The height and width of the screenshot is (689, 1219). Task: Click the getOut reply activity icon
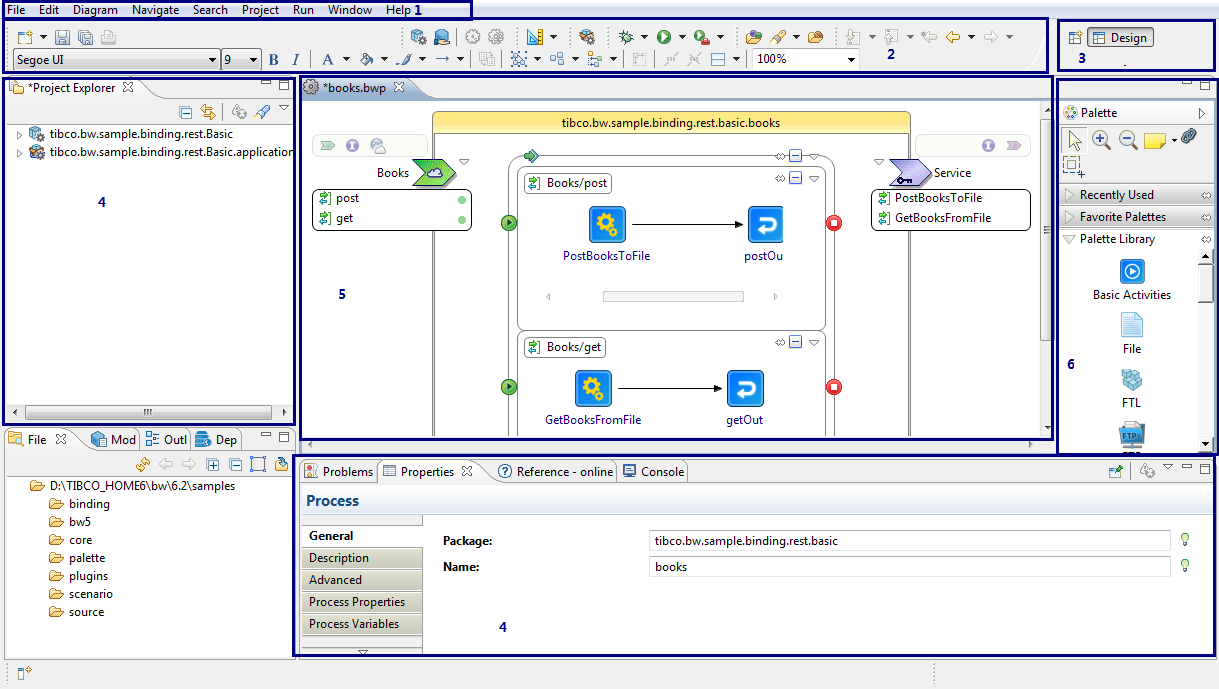point(744,388)
